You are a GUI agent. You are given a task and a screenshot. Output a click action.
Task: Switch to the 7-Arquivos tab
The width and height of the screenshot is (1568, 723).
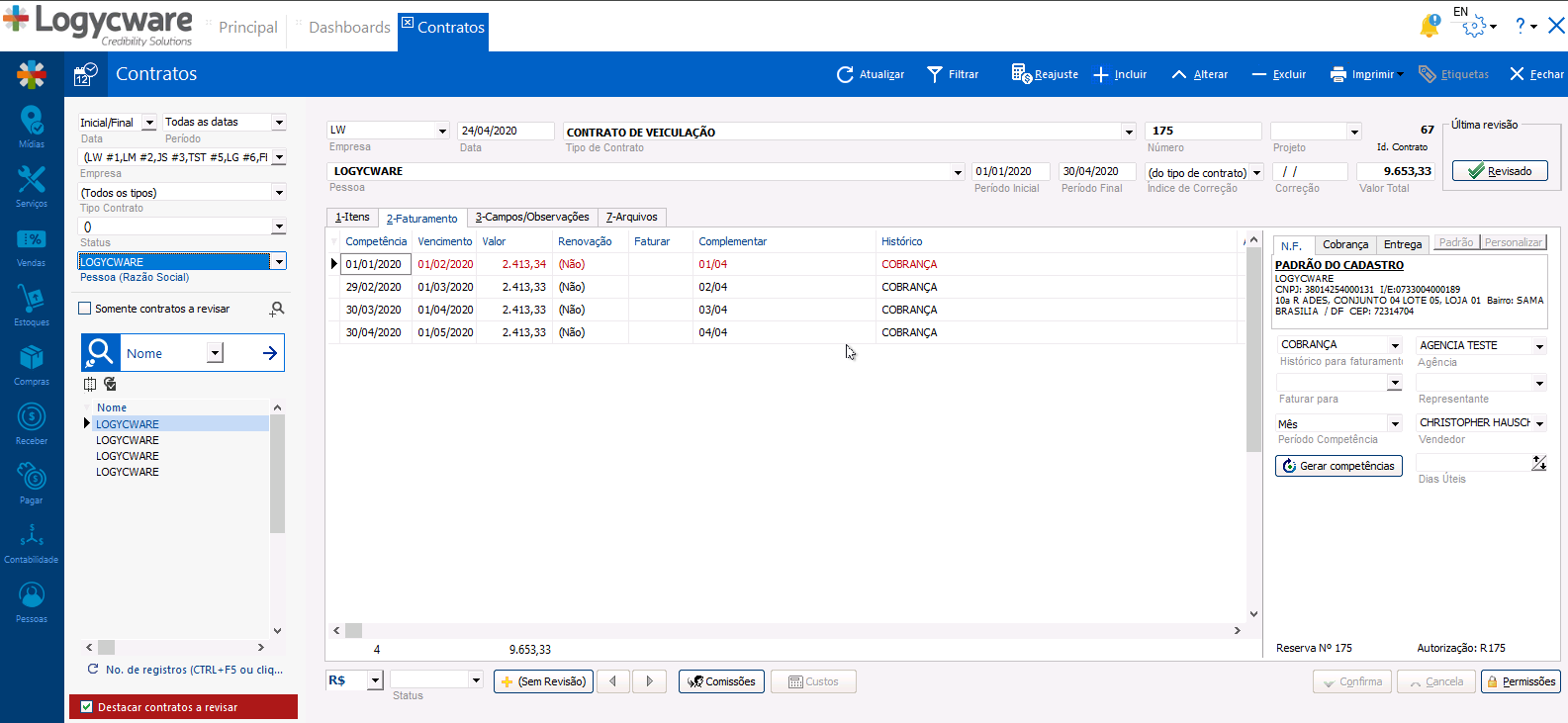(x=631, y=218)
